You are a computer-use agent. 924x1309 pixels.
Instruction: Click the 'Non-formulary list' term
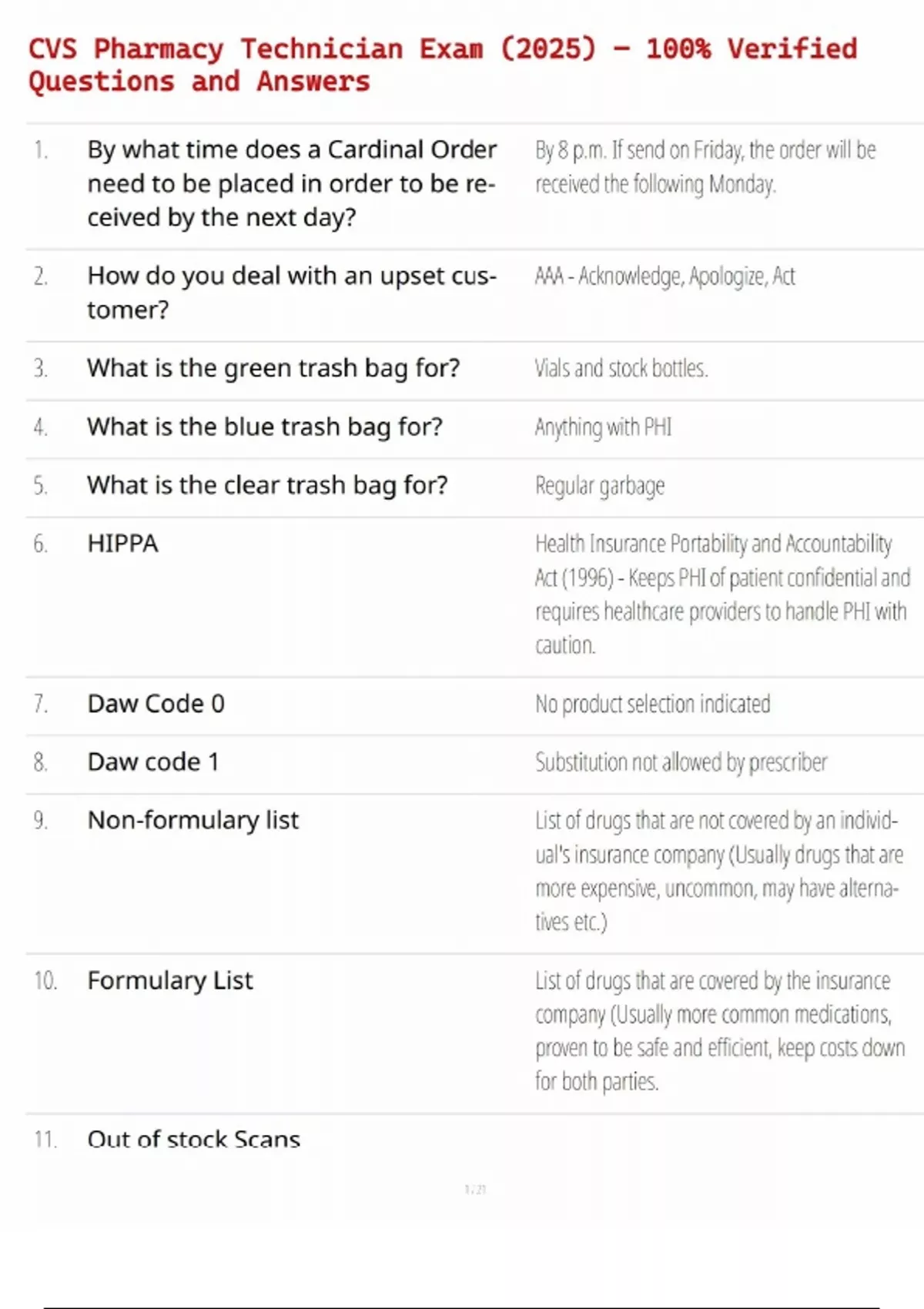192,821
